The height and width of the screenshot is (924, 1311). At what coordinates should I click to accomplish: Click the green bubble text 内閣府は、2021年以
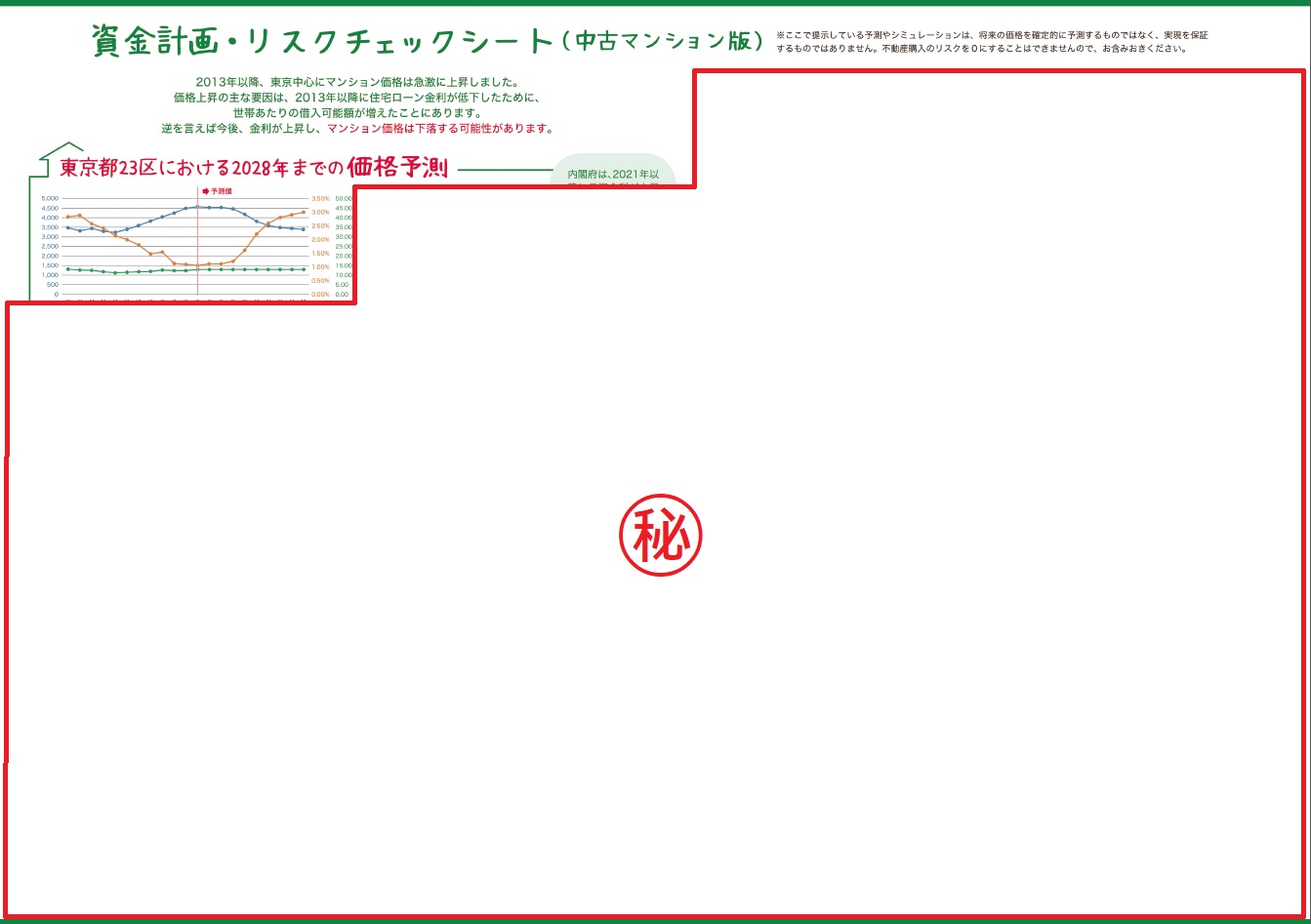[614, 175]
